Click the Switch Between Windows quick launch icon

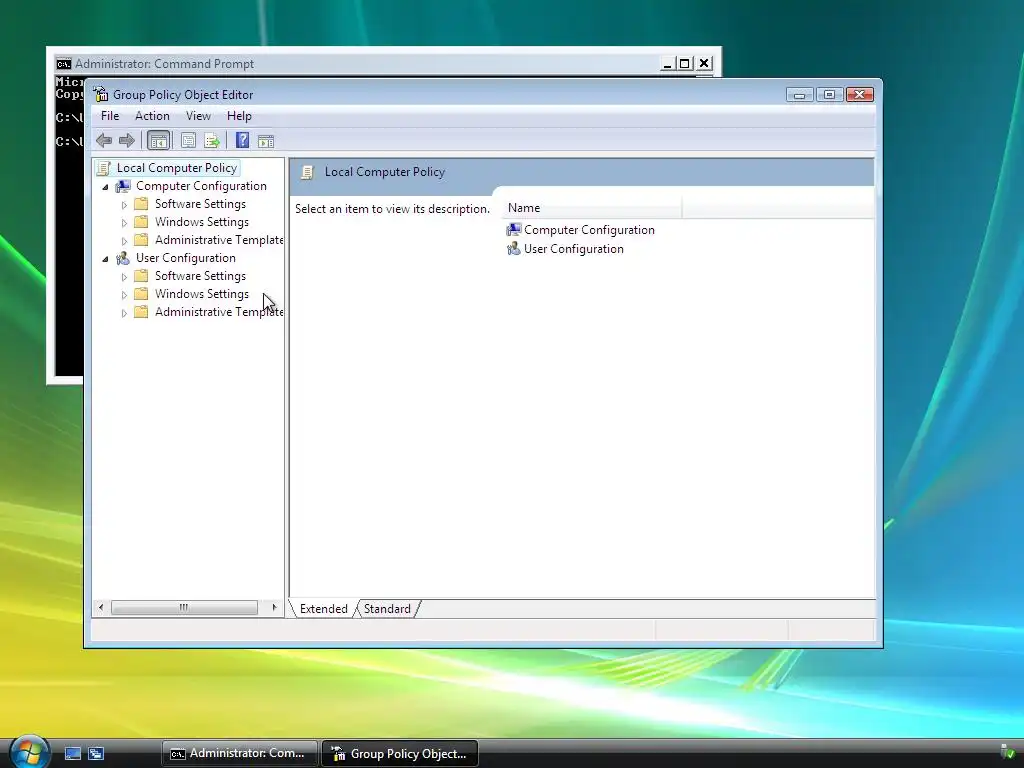96,754
